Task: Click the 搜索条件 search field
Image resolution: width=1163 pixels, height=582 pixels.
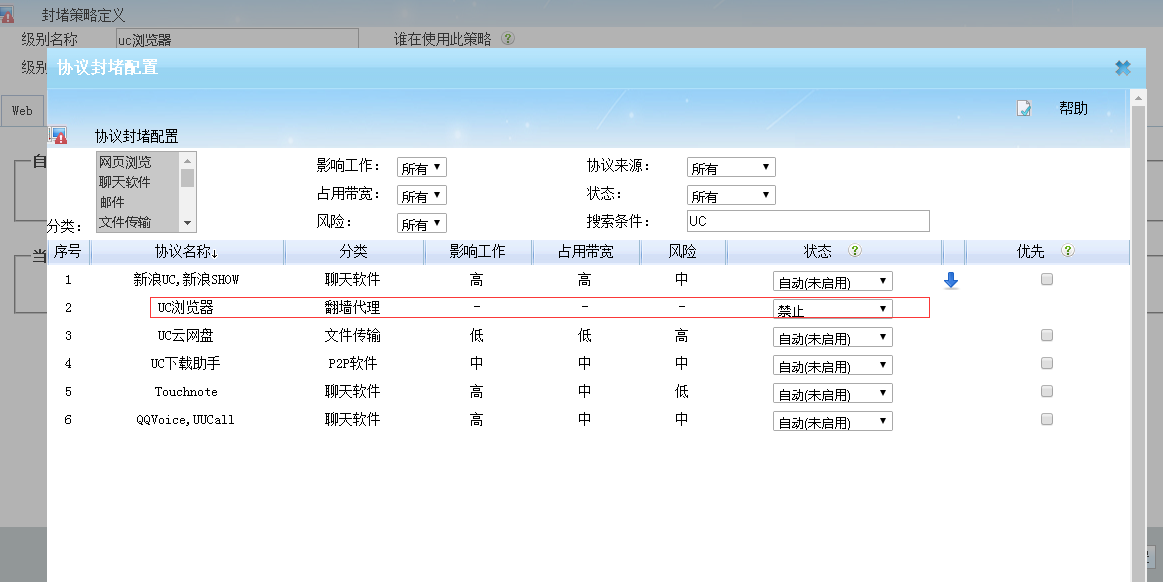Action: tap(808, 221)
